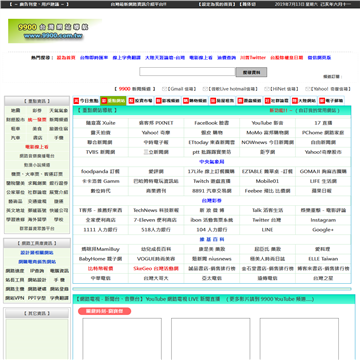This screenshot has width=360, height=360.
Task: Open the YouTube 影音 link
Action: pos(268,123)
